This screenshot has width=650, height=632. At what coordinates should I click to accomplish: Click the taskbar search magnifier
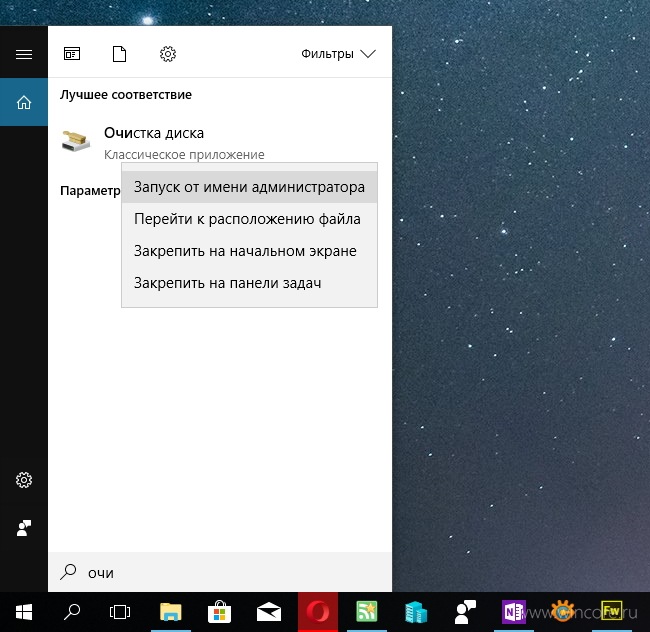tap(72, 612)
